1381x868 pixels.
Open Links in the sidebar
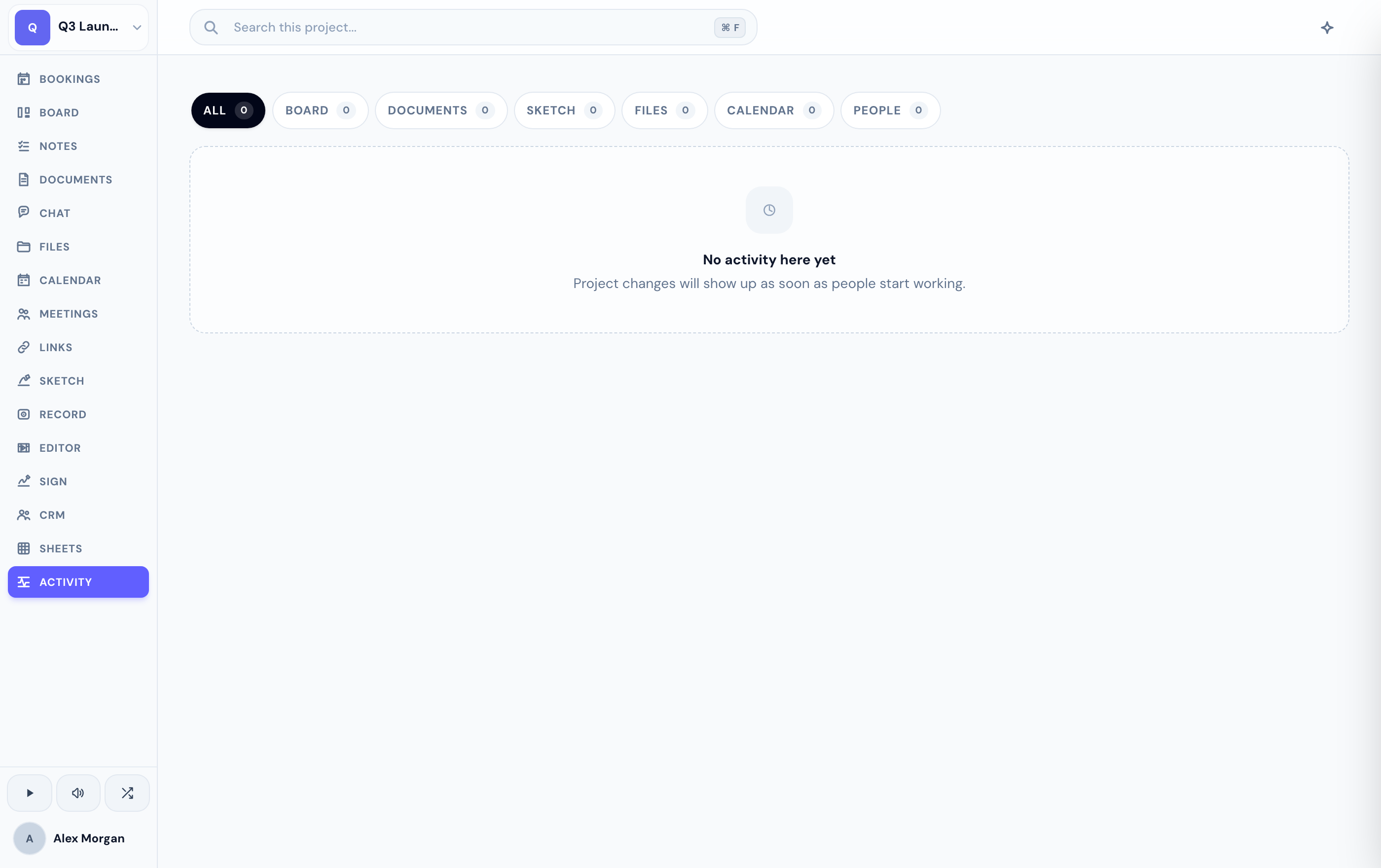(x=78, y=347)
